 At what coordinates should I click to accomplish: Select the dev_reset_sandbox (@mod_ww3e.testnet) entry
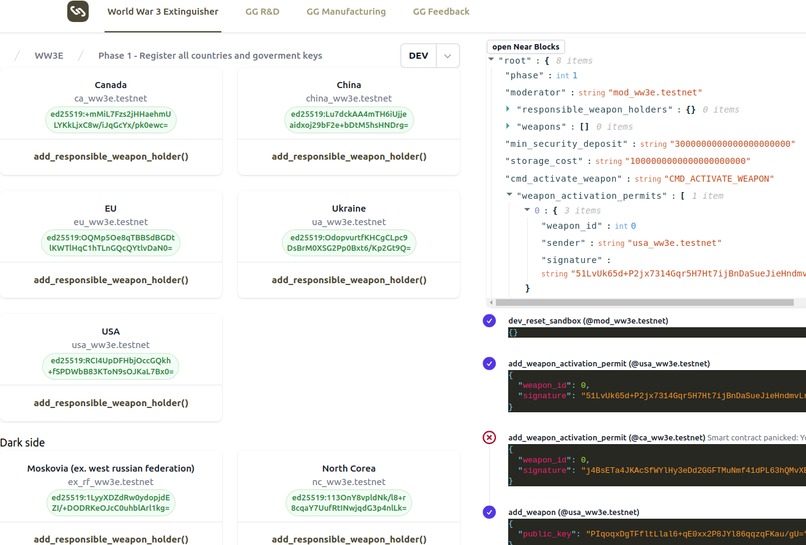click(588, 321)
